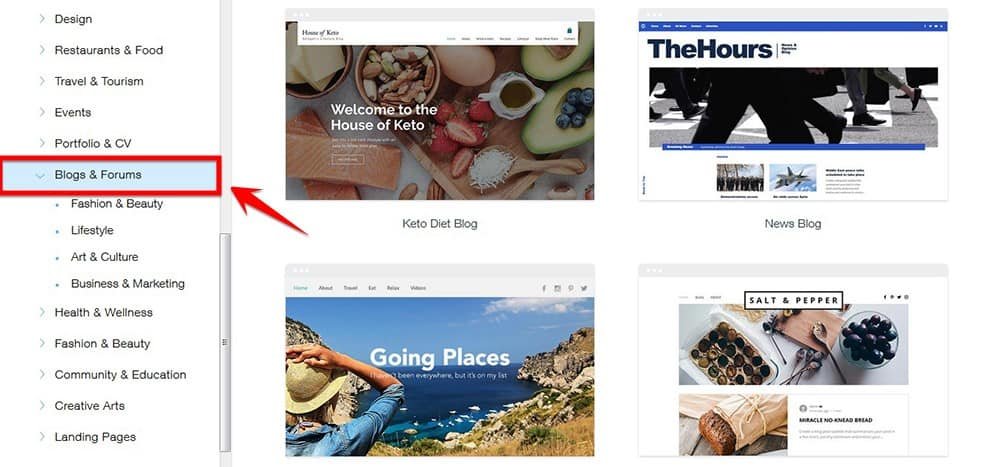
Task: Click the News Blog title link
Action: point(792,224)
